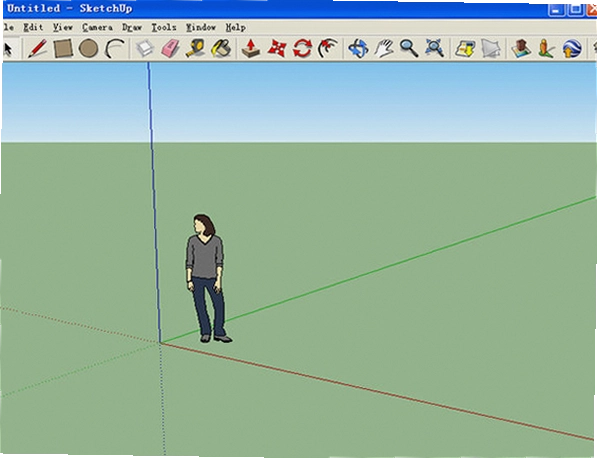Activate the pink Eraser tool

pyautogui.click(x=171, y=49)
